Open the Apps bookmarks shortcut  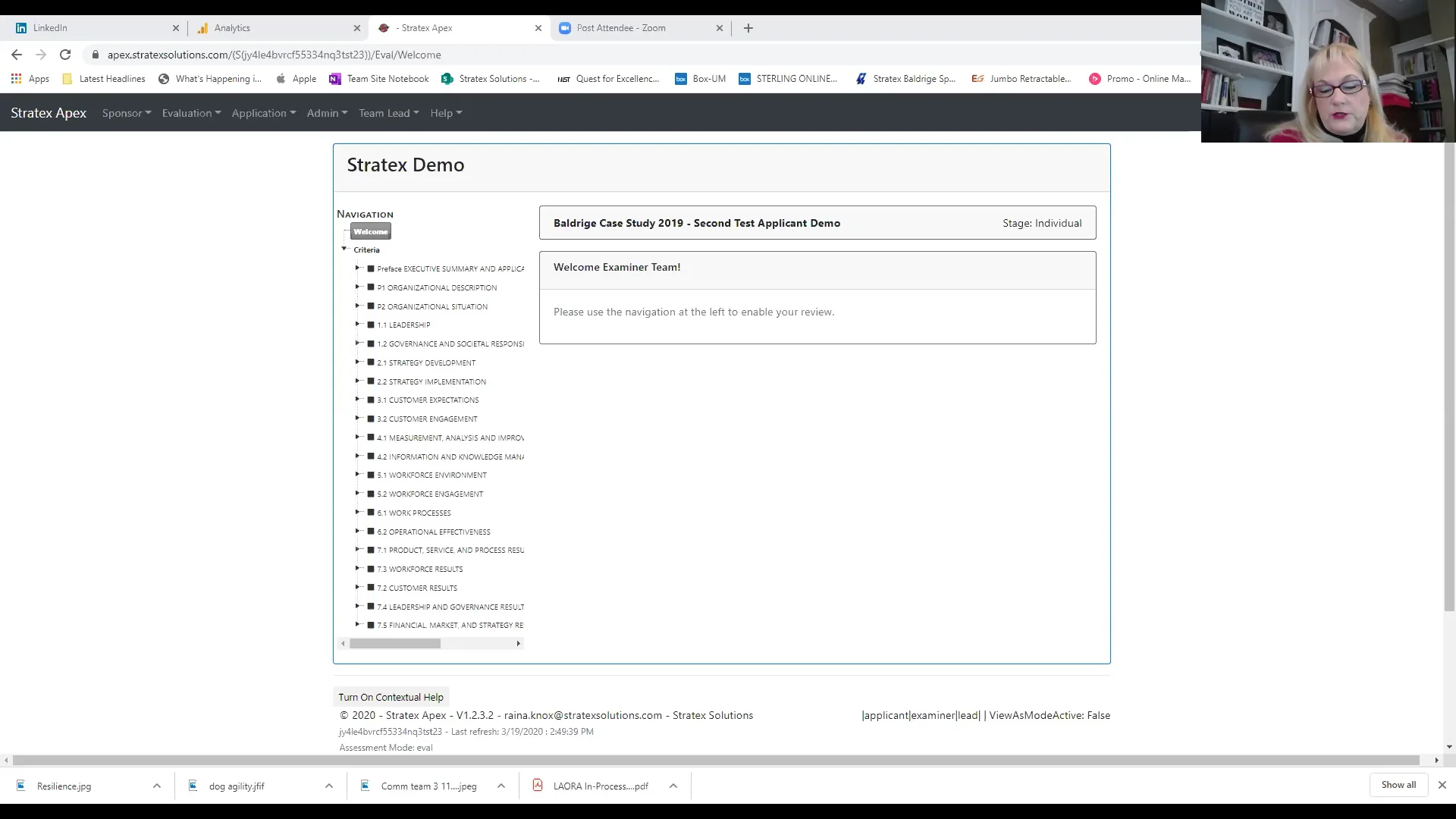pyautogui.click(x=30, y=79)
